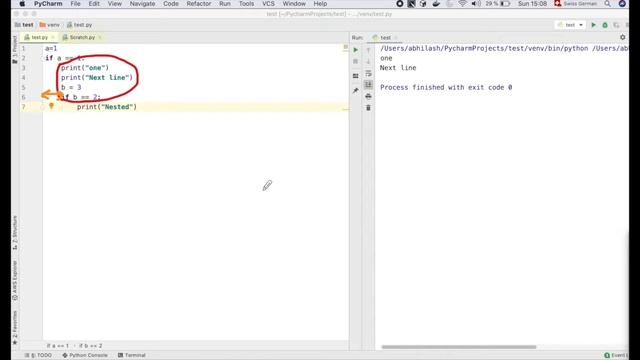Click the 'if a == 1' editor breadcrumb
The image size is (640, 360).
[58, 346]
